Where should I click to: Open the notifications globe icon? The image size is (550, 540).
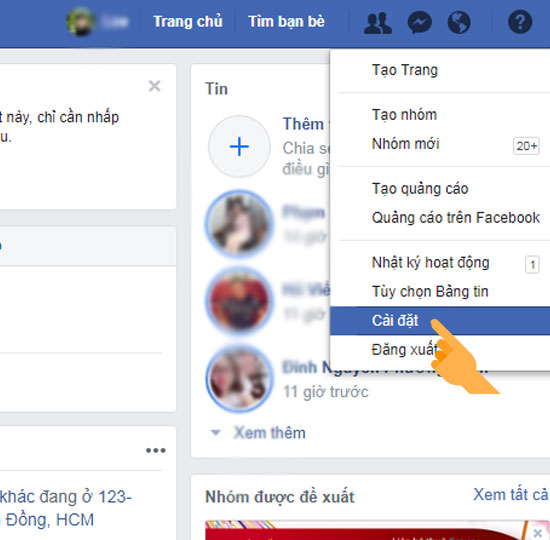(x=459, y=22)
